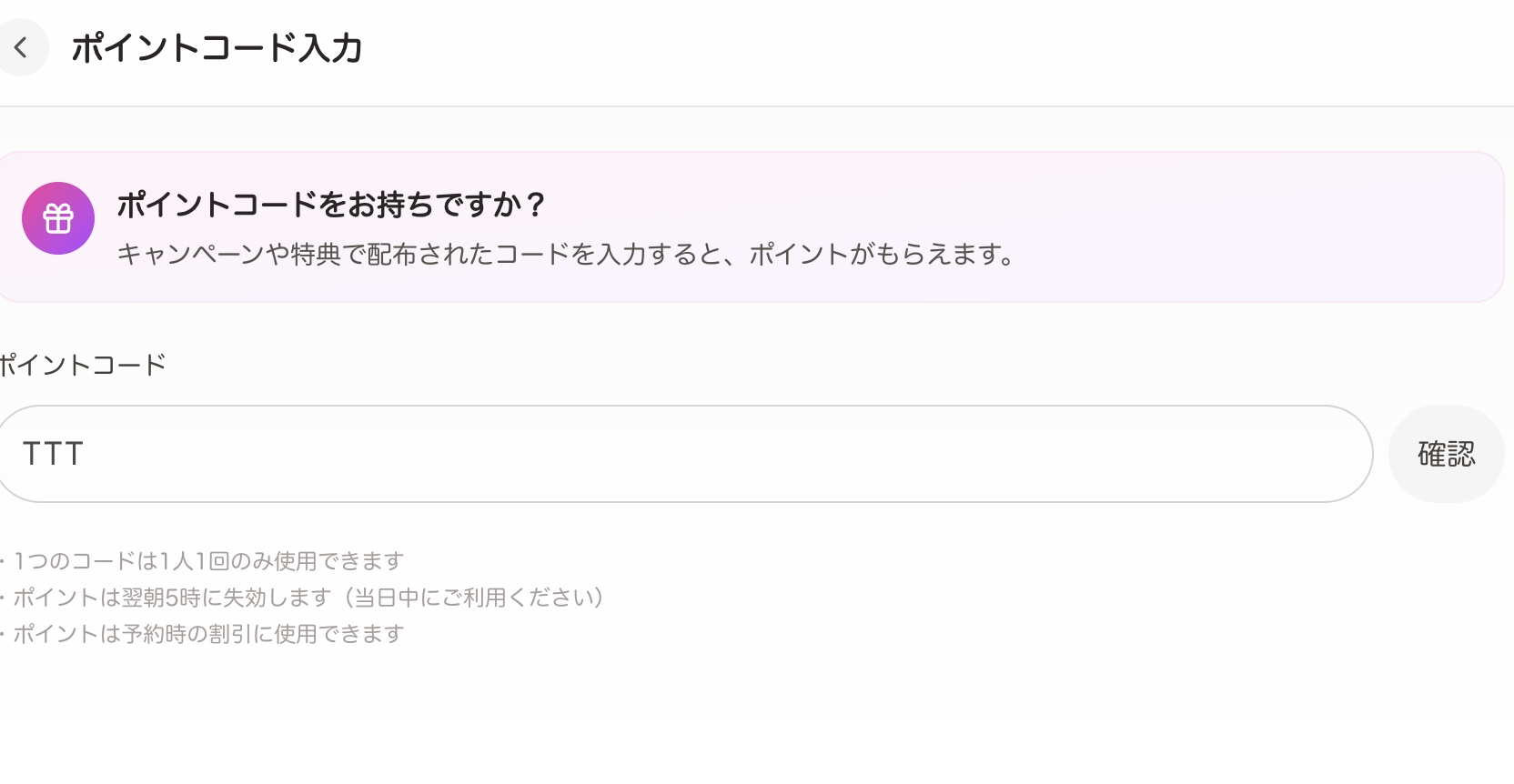Viewport: 1514px width, 784px height.
Task: Click 使用できます ending the last note
Action: pos(338,634)
